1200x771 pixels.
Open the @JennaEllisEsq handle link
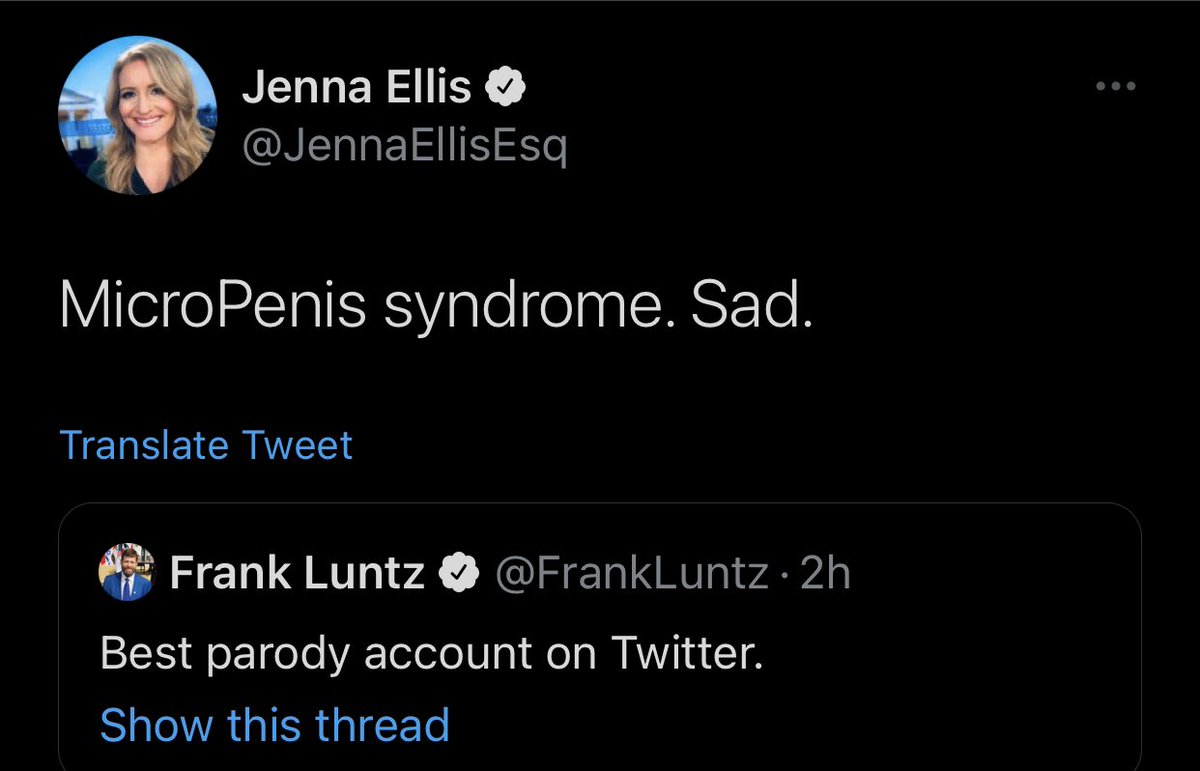[x=404, y=149]
